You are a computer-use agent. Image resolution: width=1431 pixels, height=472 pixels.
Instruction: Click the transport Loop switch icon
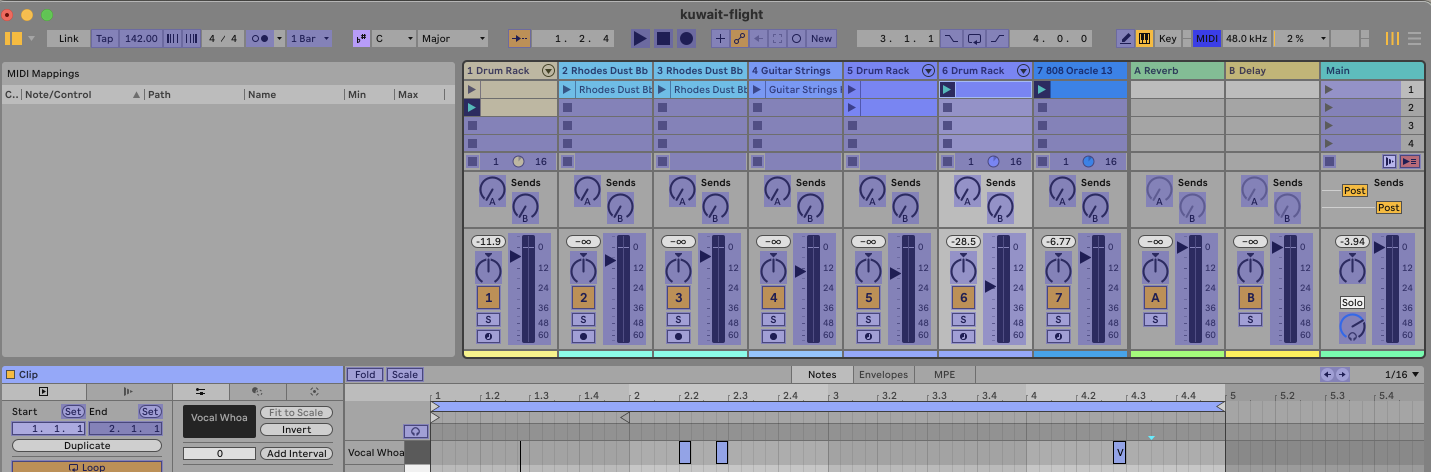pyautogui.click(x=975, y=38)
